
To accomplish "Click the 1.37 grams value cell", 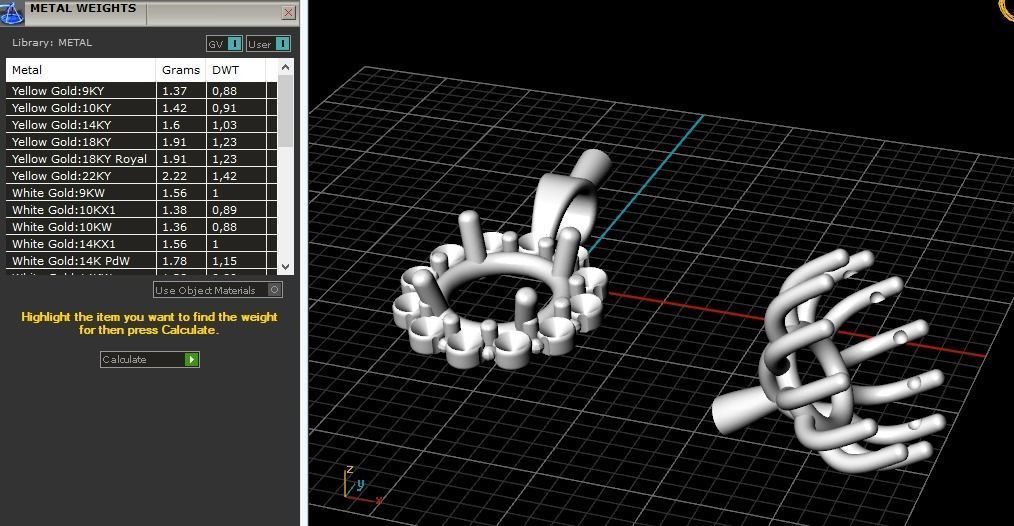I will click(x=181, y=91).
